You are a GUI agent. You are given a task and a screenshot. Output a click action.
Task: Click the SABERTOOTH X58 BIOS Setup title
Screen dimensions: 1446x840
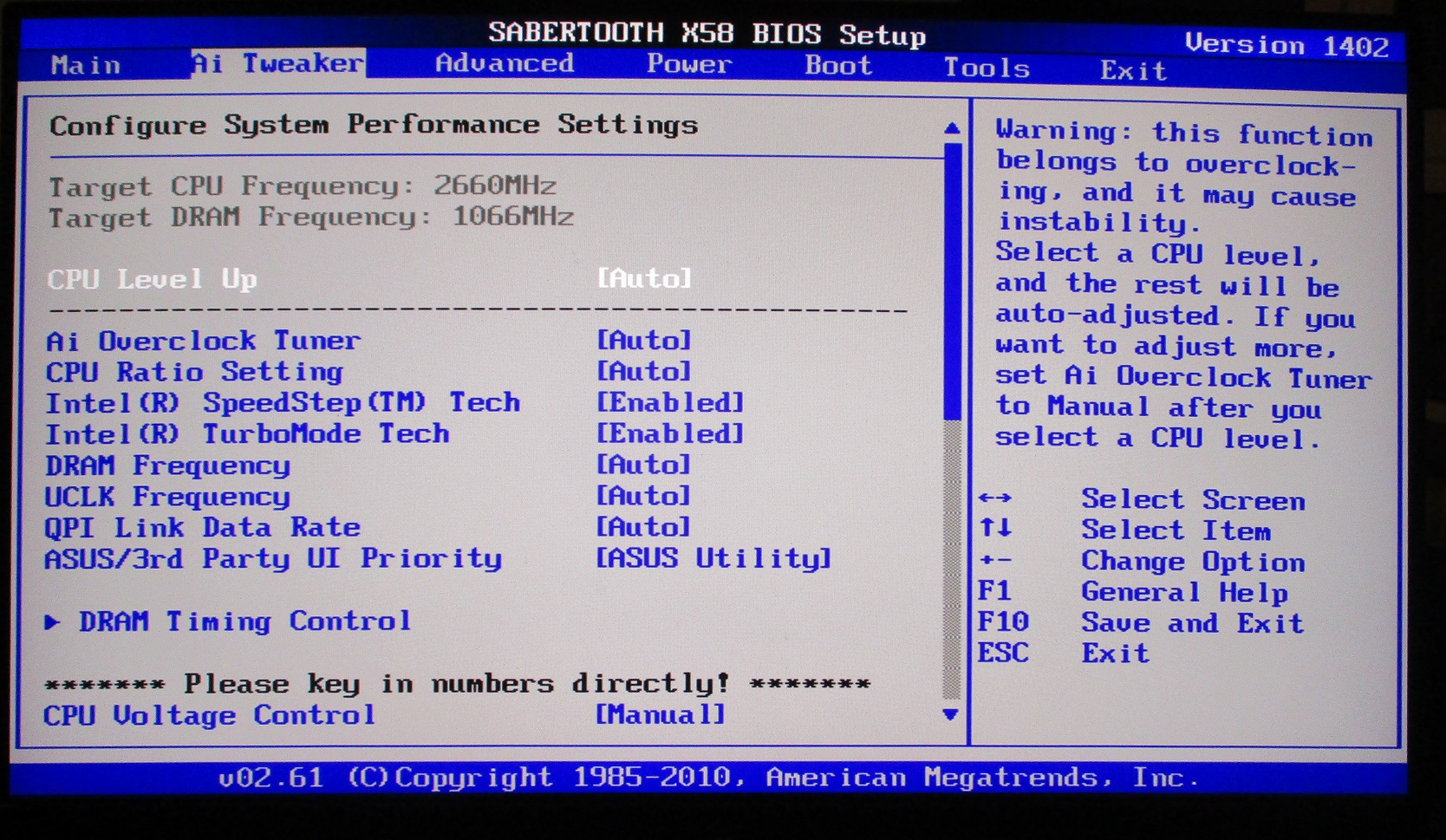[707, 34]
